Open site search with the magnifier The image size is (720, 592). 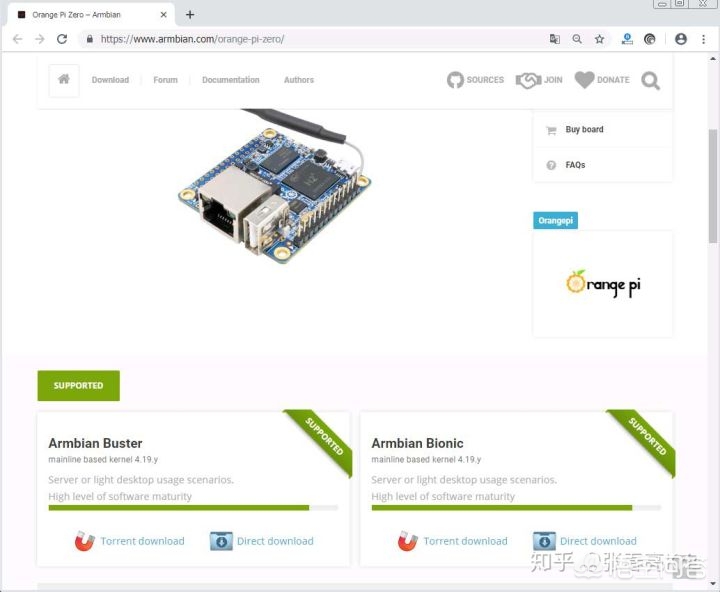tap(651, 81)
